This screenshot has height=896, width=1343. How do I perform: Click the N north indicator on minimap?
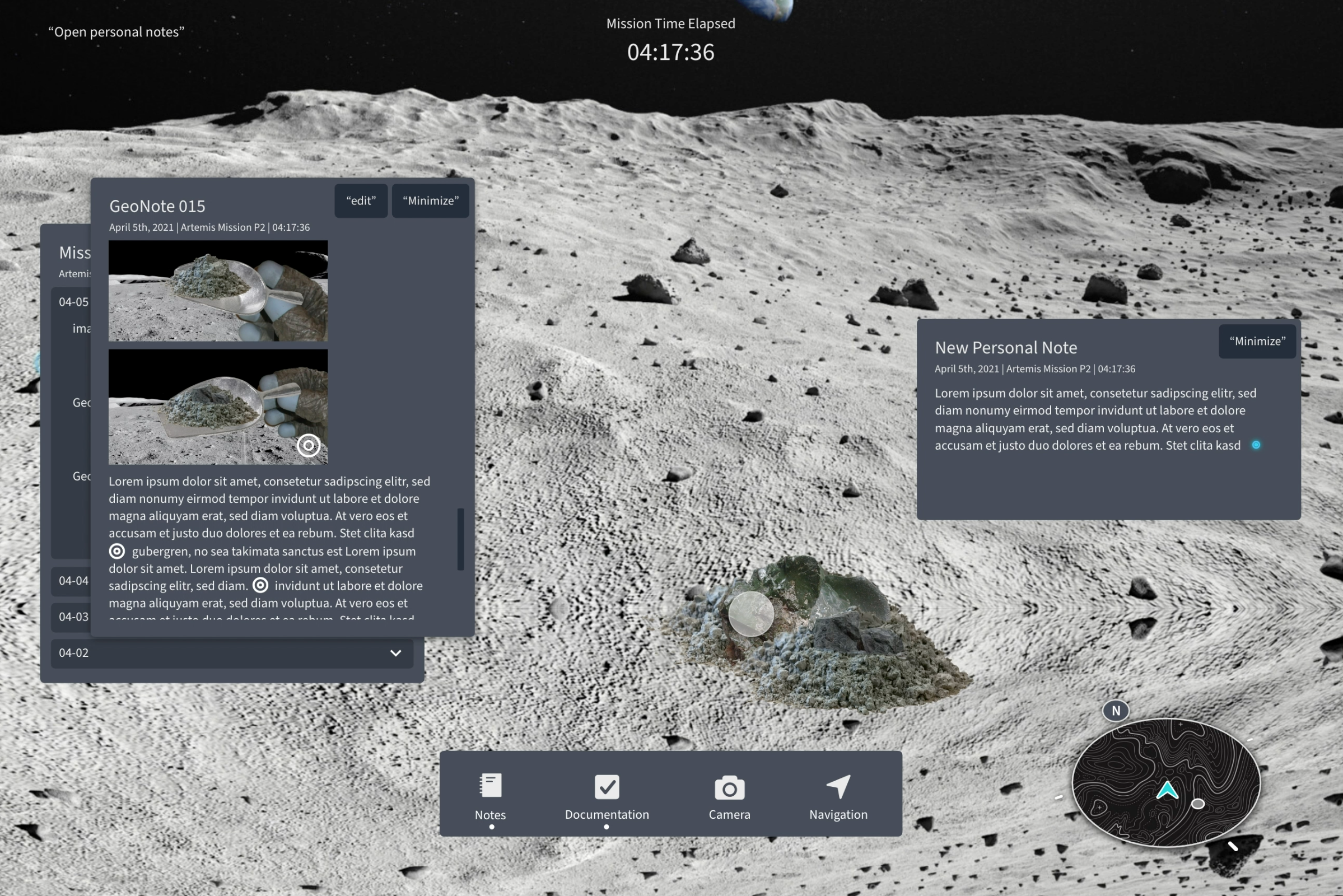coord(1116,711)
